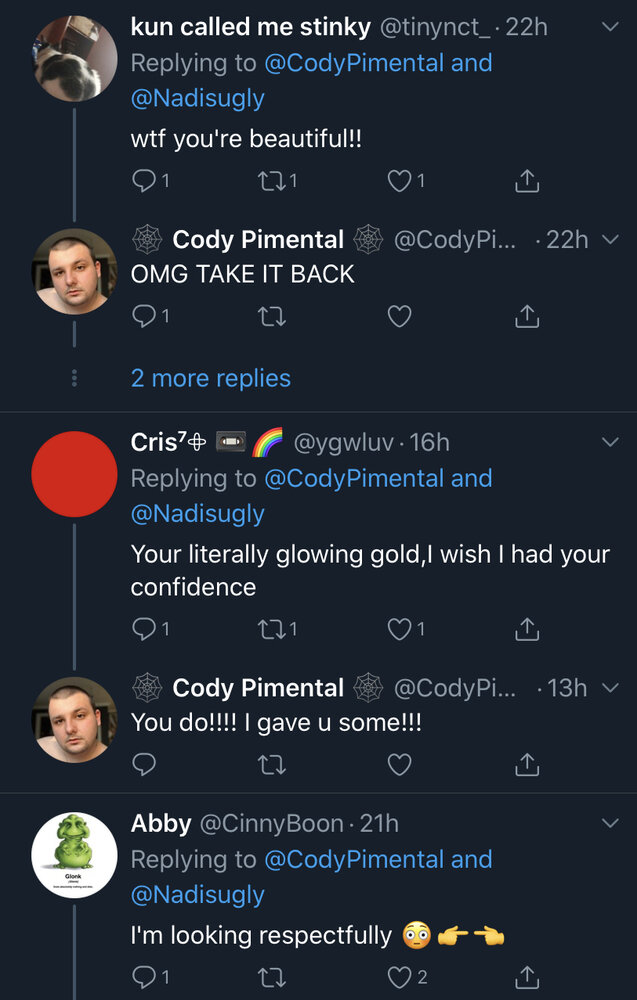The width and height of the screenshot is (637, 1000).
Task: Share Abby's "looking respectfully" tweet
Action: click(x=527, y=976)
